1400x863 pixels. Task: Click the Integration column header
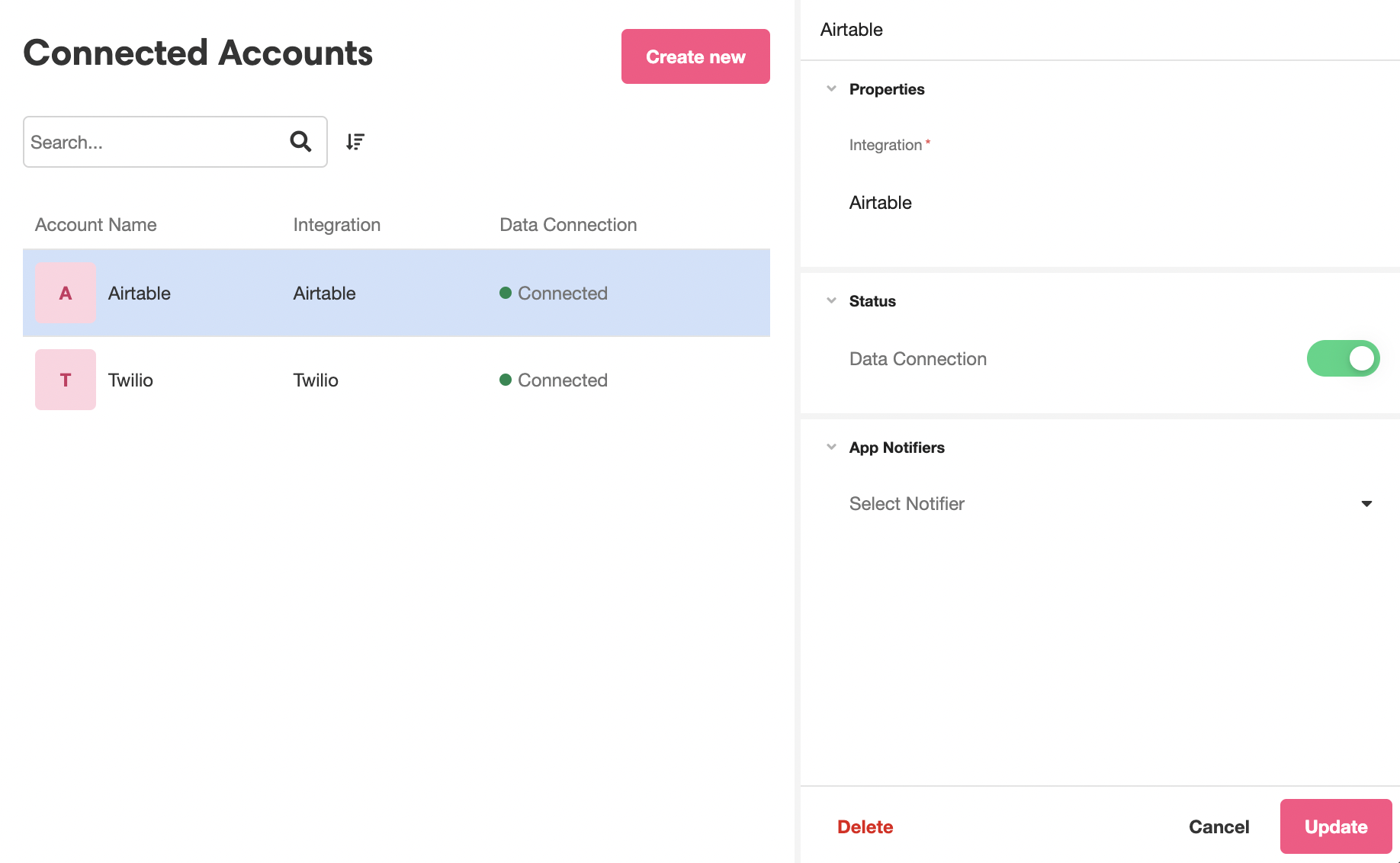337,225
